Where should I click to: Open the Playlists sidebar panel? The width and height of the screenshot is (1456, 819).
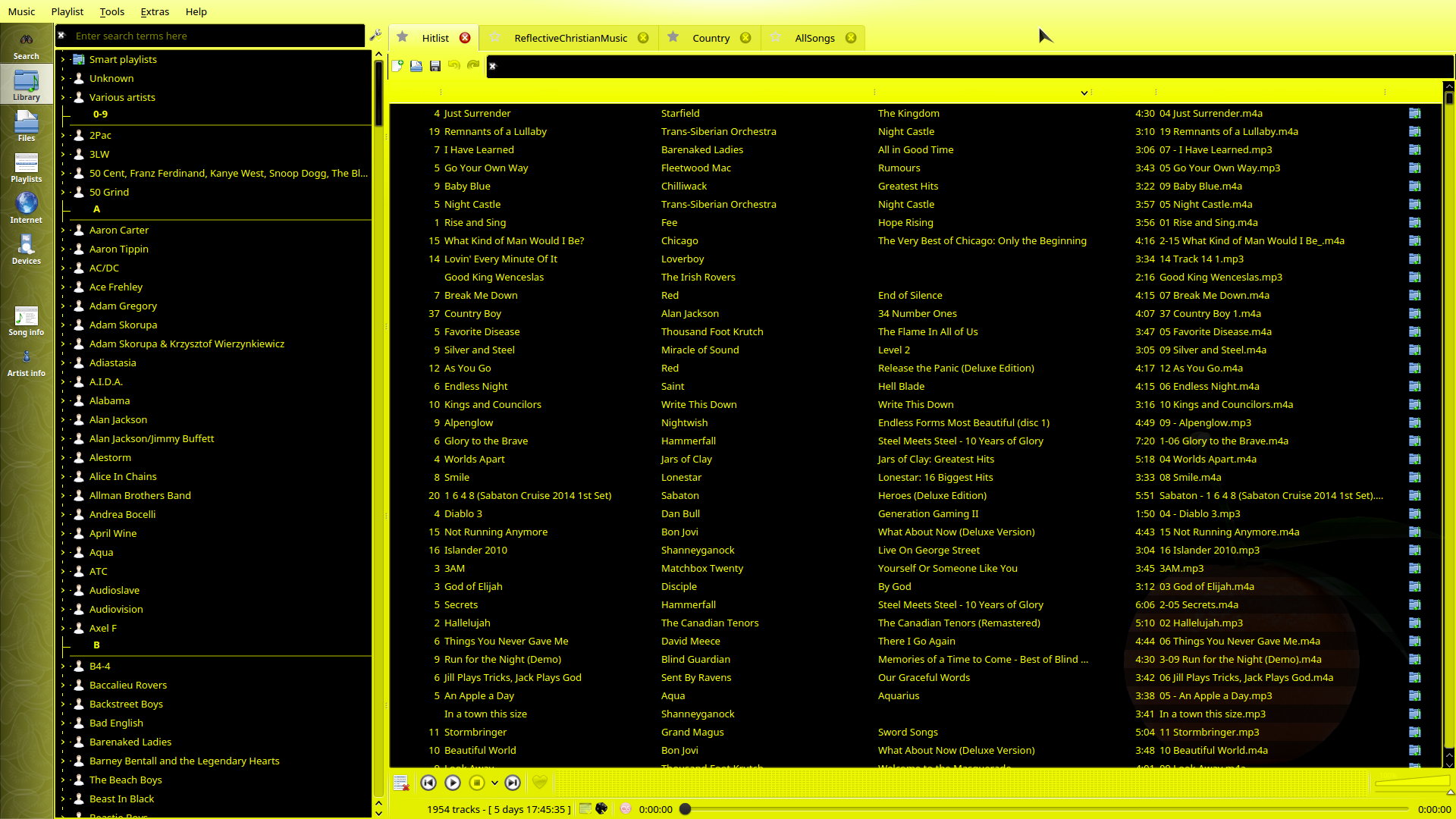click(x=26, y=167)
